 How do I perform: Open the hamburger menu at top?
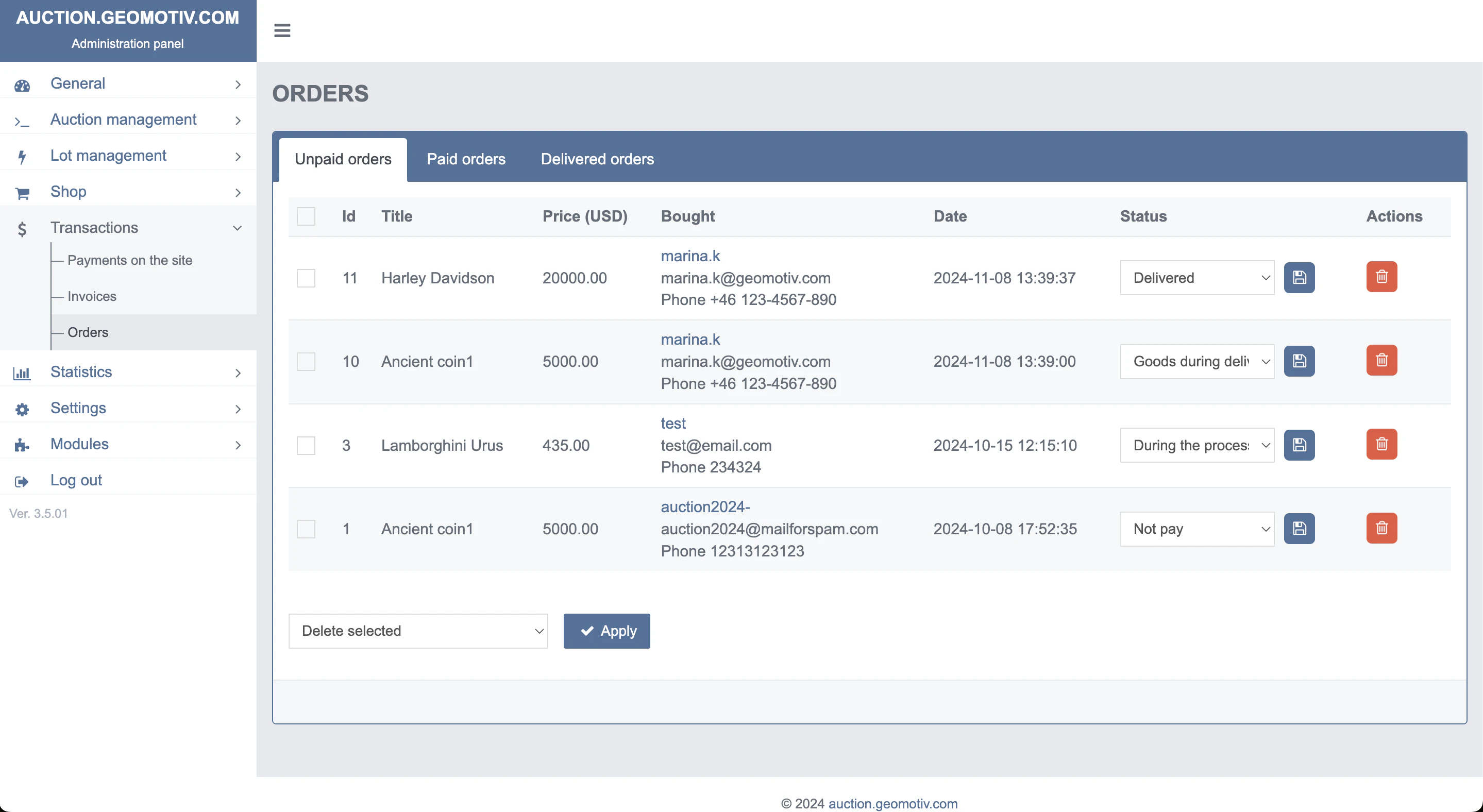(282, 30)
